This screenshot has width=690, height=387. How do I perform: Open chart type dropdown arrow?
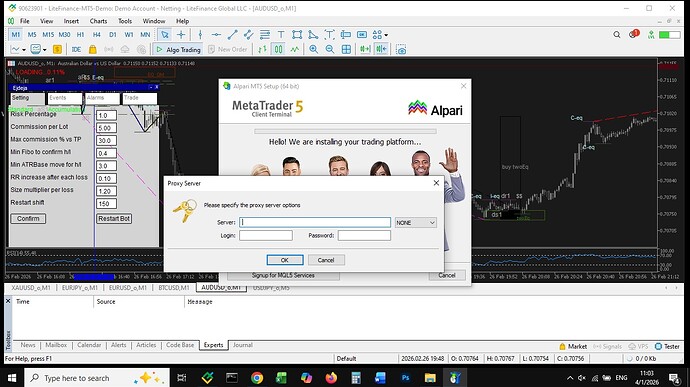point(24,49)
